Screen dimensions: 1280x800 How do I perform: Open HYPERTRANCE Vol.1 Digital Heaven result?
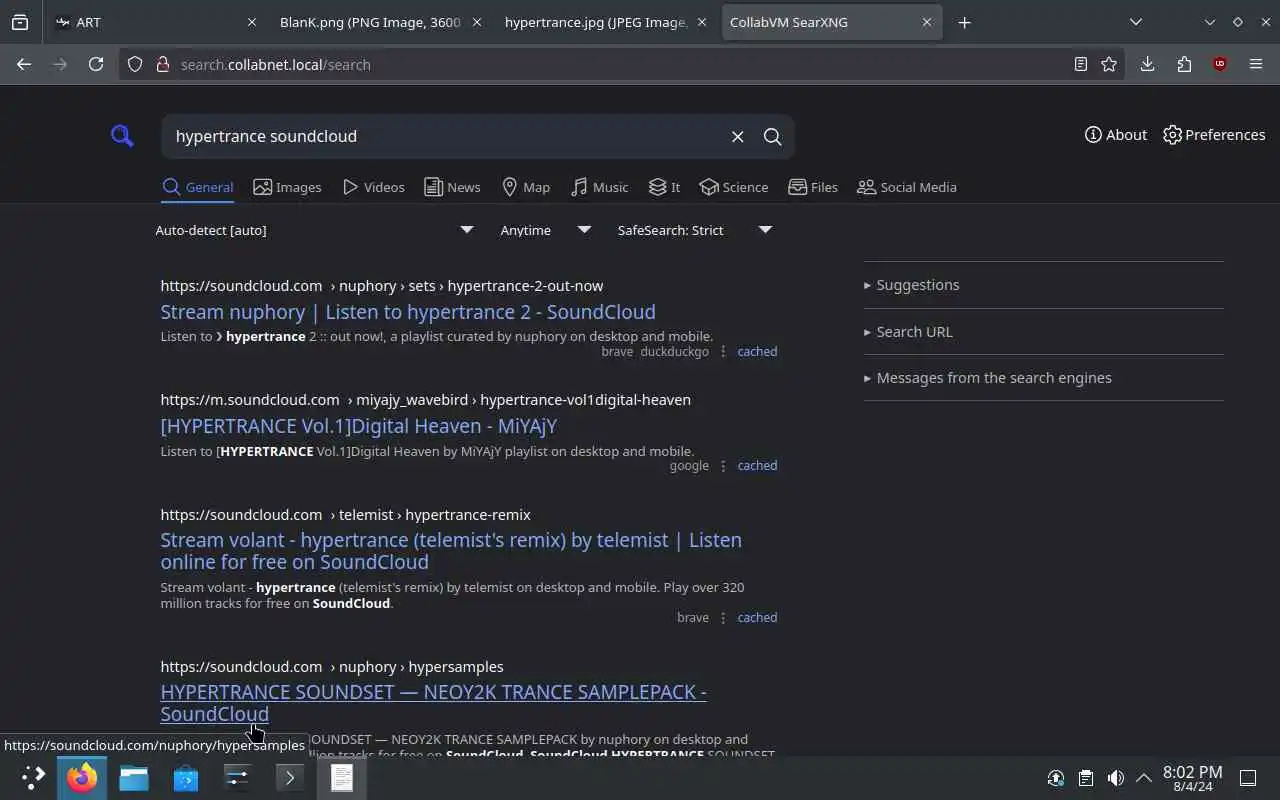point(358,426)
